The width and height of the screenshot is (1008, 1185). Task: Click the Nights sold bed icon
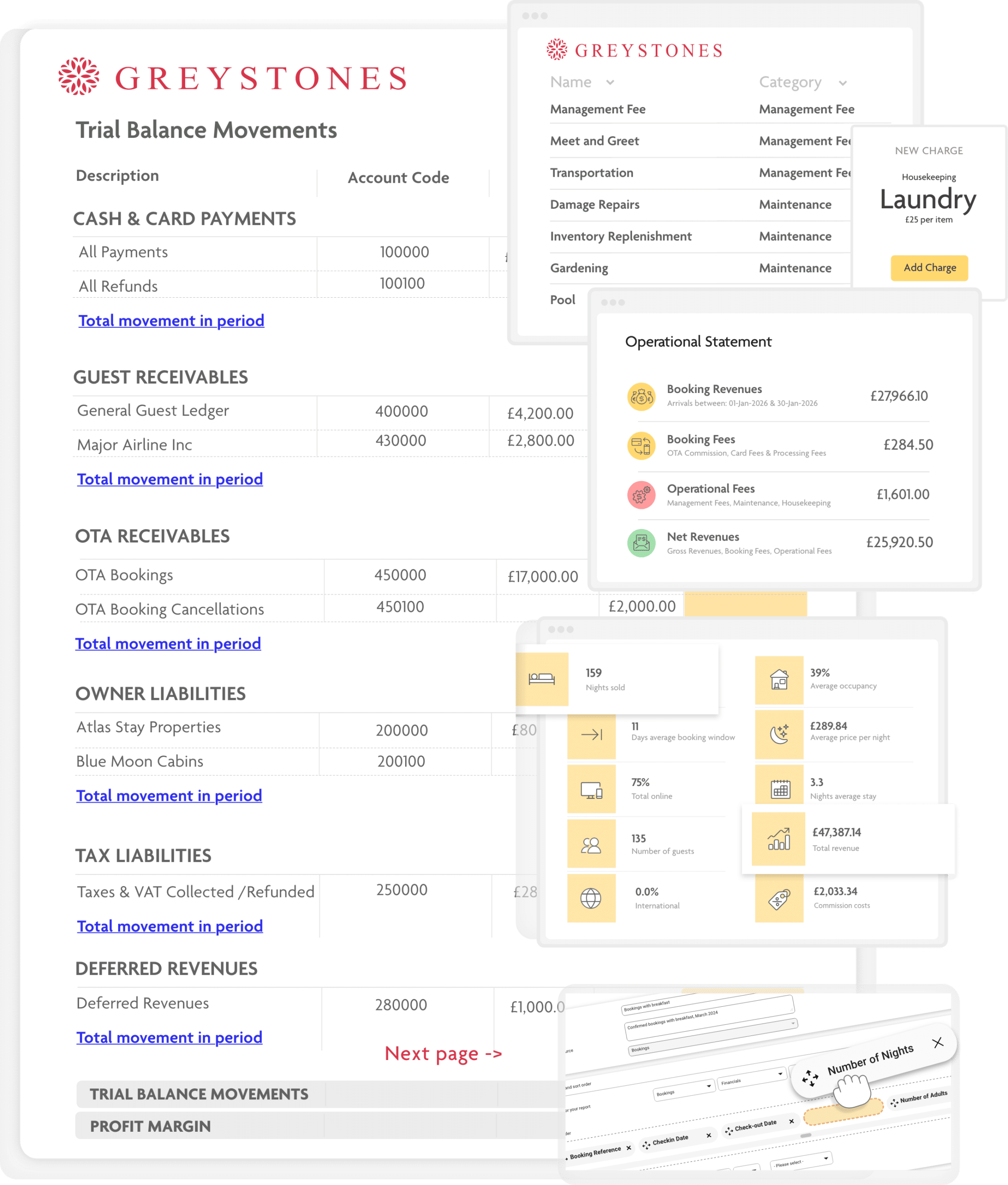(x=542, y=679)
